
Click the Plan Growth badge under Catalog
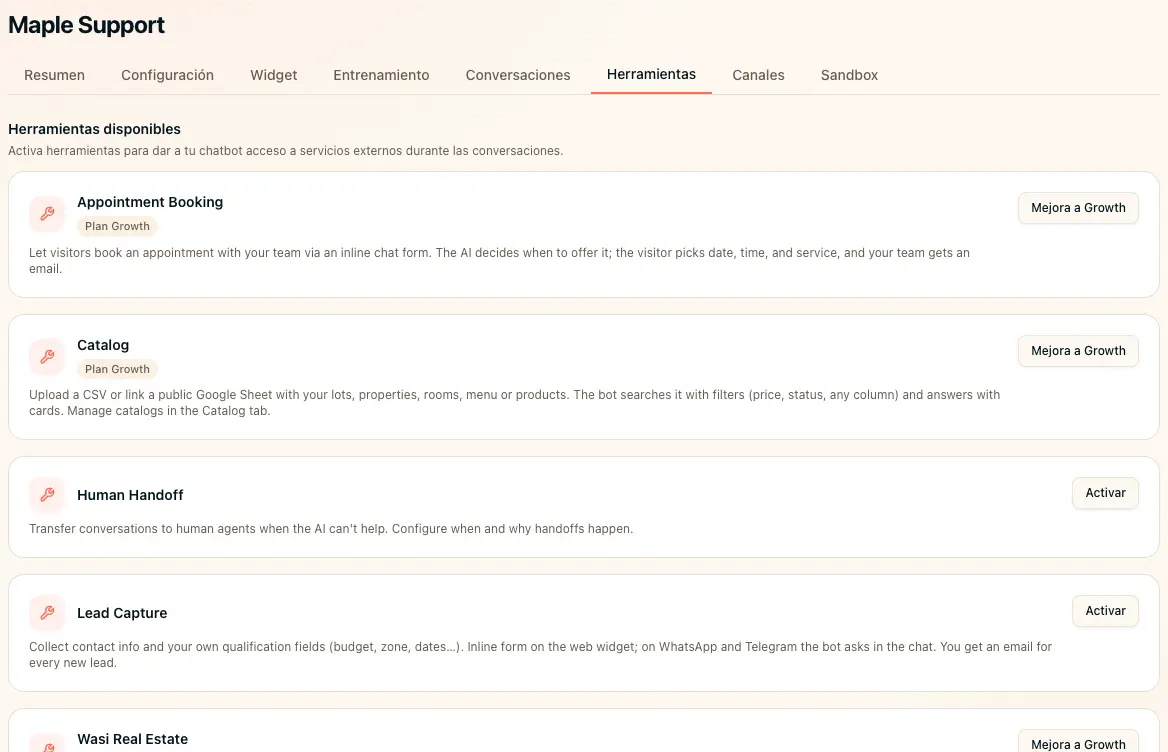[117, 369]
